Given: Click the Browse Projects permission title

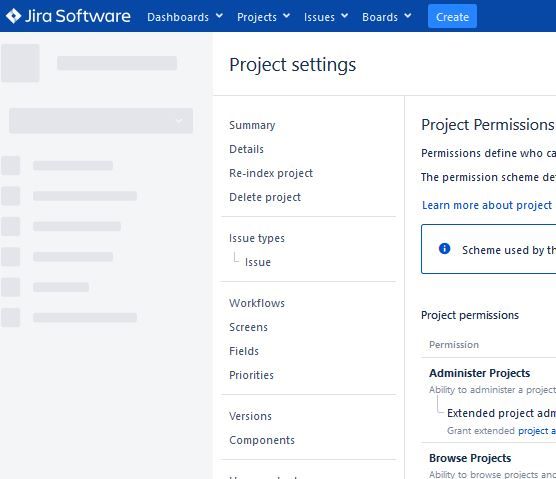Looking at the screenshot, I should click(x=470, y=458).
